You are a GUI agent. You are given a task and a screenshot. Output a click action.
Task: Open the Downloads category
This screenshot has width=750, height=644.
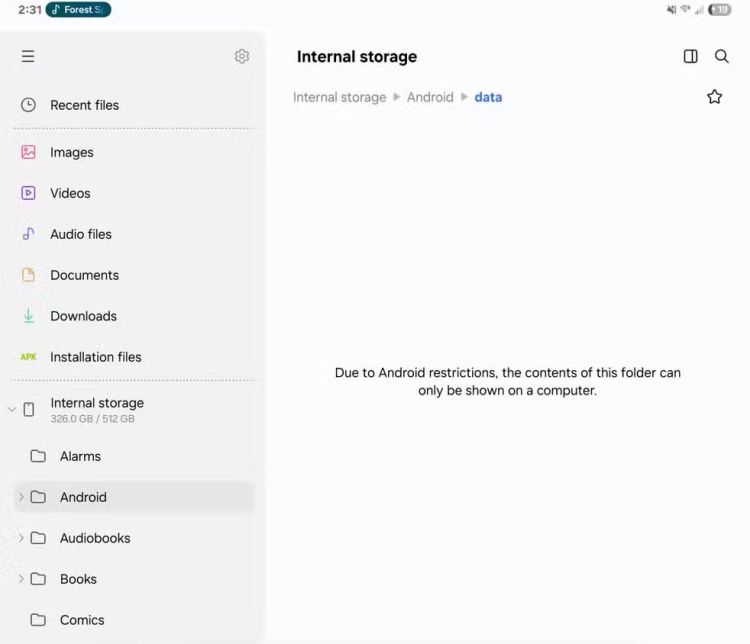coord(83,316)
